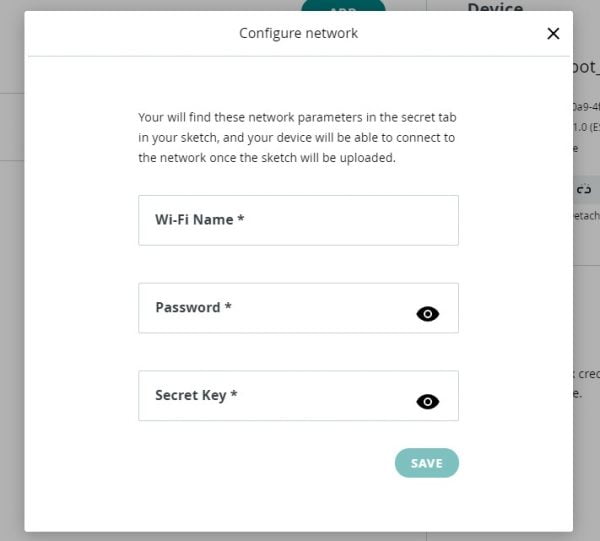The width and height of the screenshot is (600, 541).
Task: Click the partially visible device ID text behind dialog
Action: 587,107
